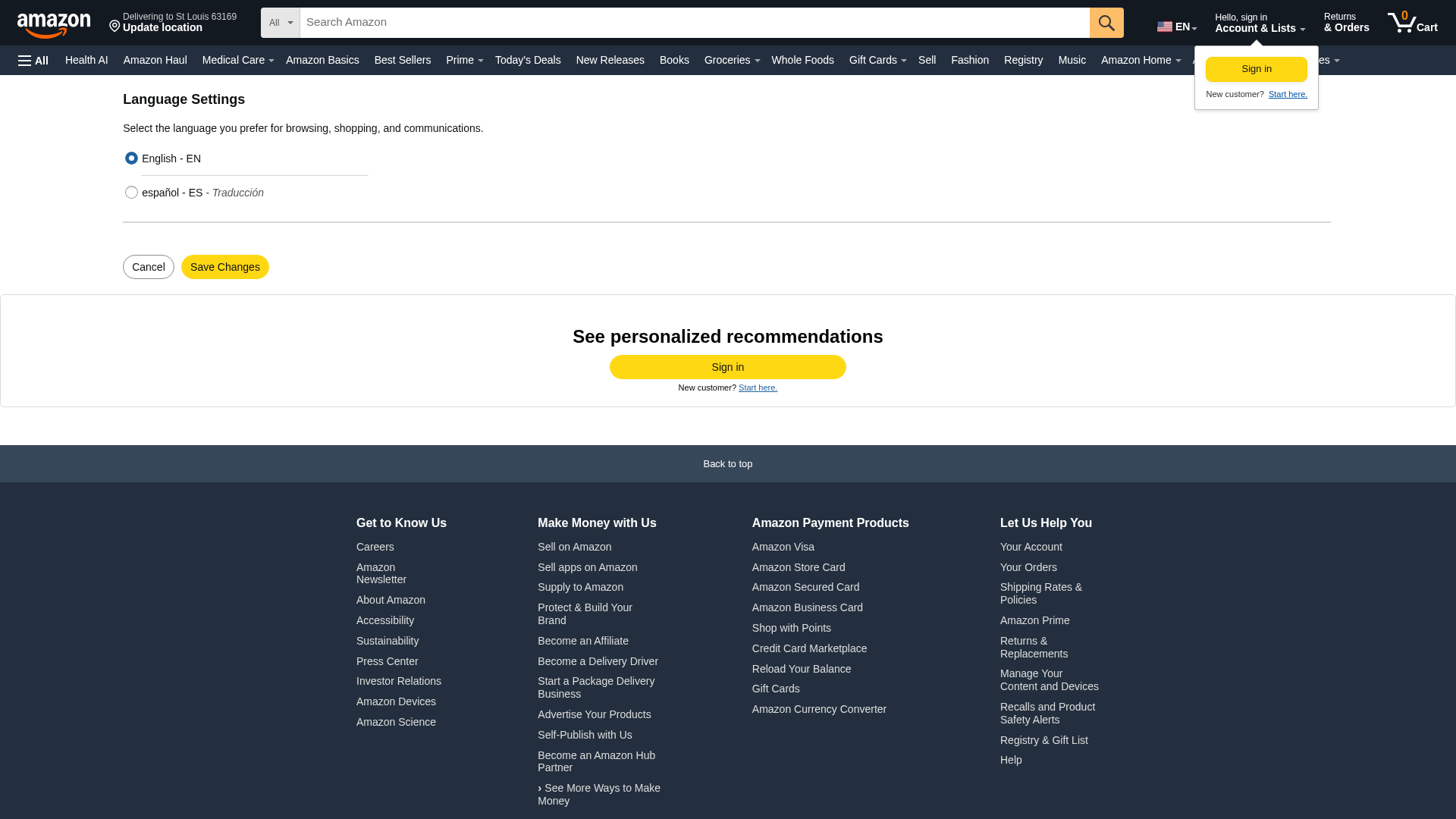Open Careers footer link
This screenshot has height=819, width=1456.
point(375,547)
